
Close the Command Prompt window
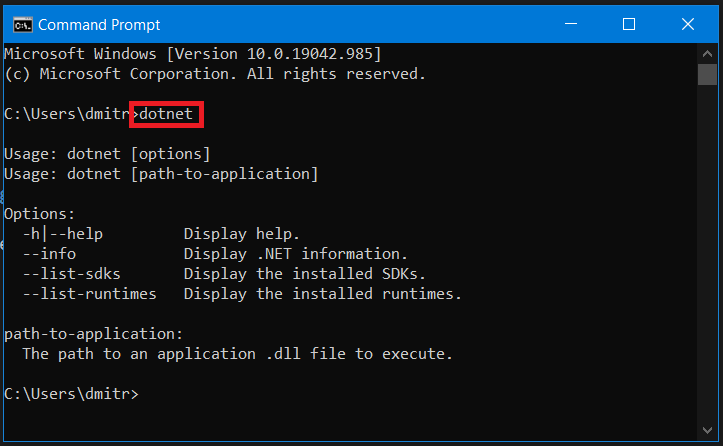point(686,24)
